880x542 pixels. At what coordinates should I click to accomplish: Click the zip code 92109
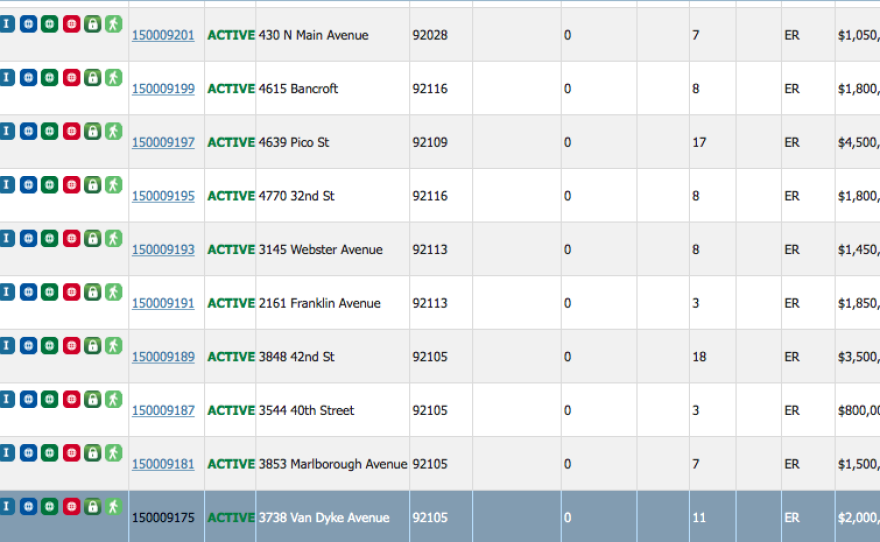[x=430, y=143]
